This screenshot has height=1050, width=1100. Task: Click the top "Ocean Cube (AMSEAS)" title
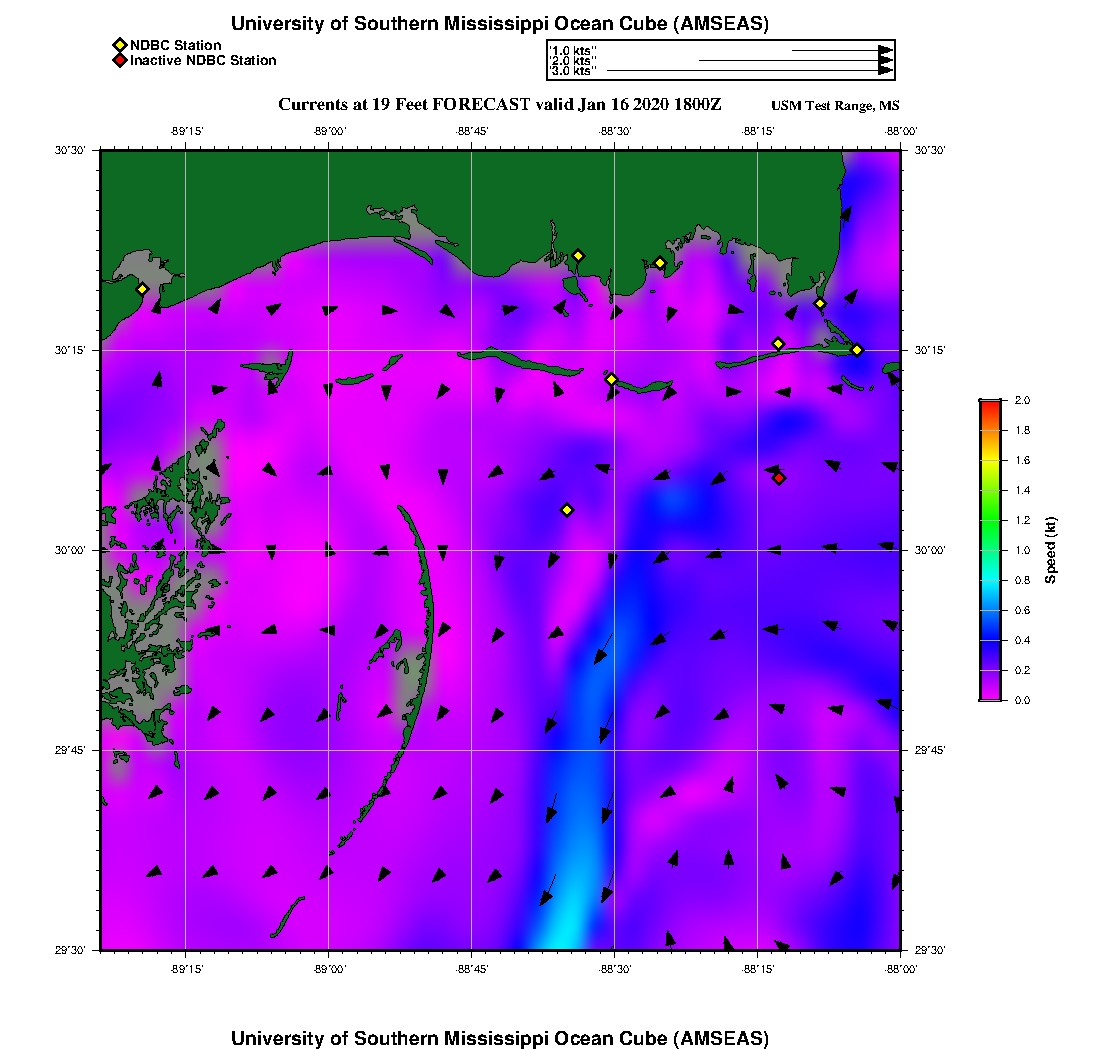[x=499, y=23]
